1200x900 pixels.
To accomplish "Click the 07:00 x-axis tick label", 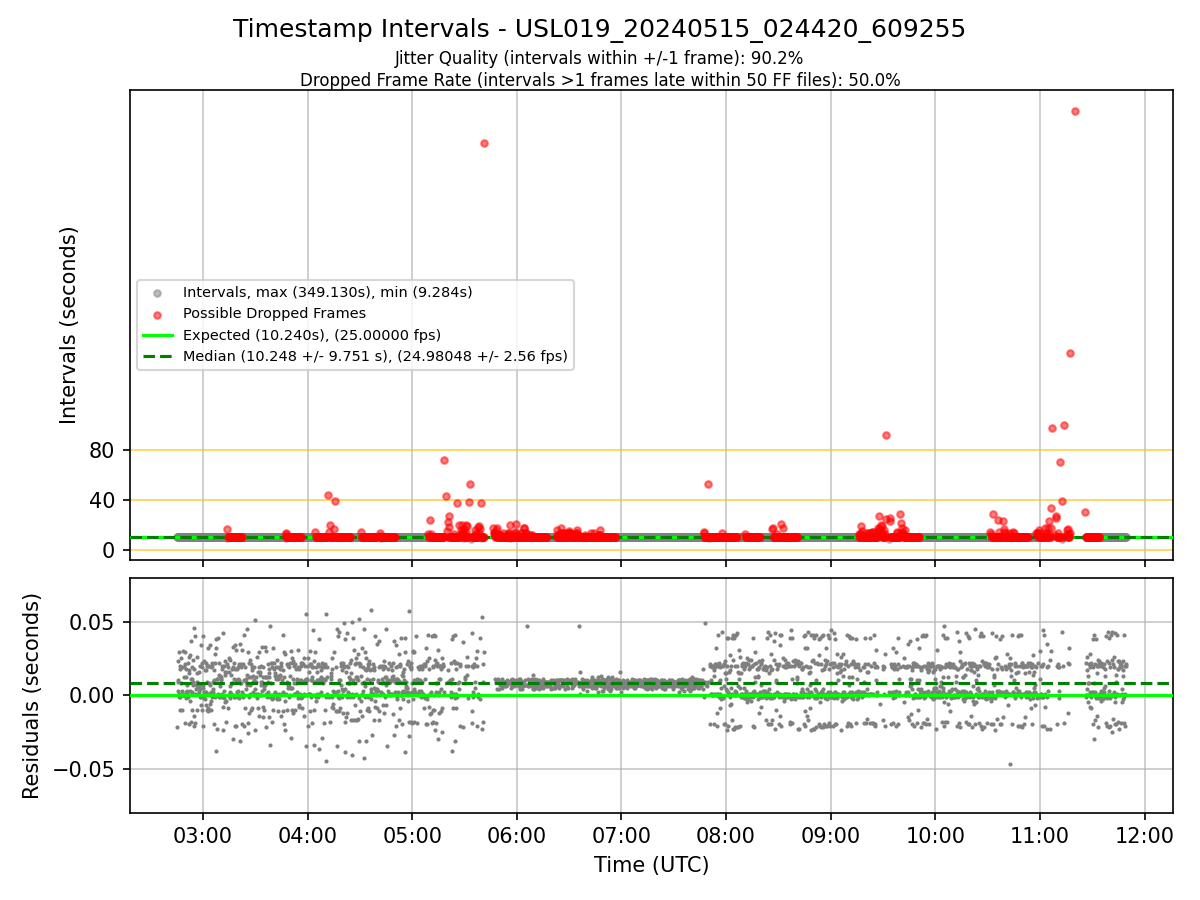I will tap(621, 836).
